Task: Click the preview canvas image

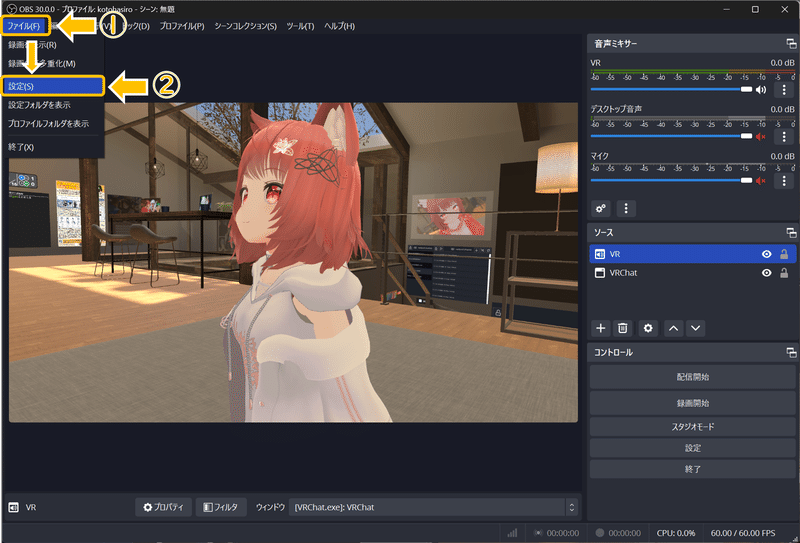Action: [293, 262]
